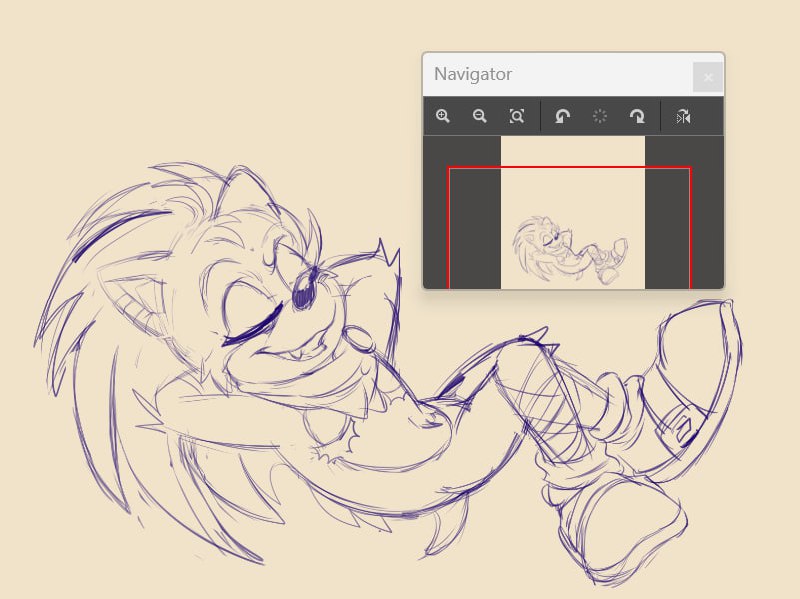Rotate the canvas counterclockwise in Navigator
This screenshot has width=800, height=599.
point(562,116)
